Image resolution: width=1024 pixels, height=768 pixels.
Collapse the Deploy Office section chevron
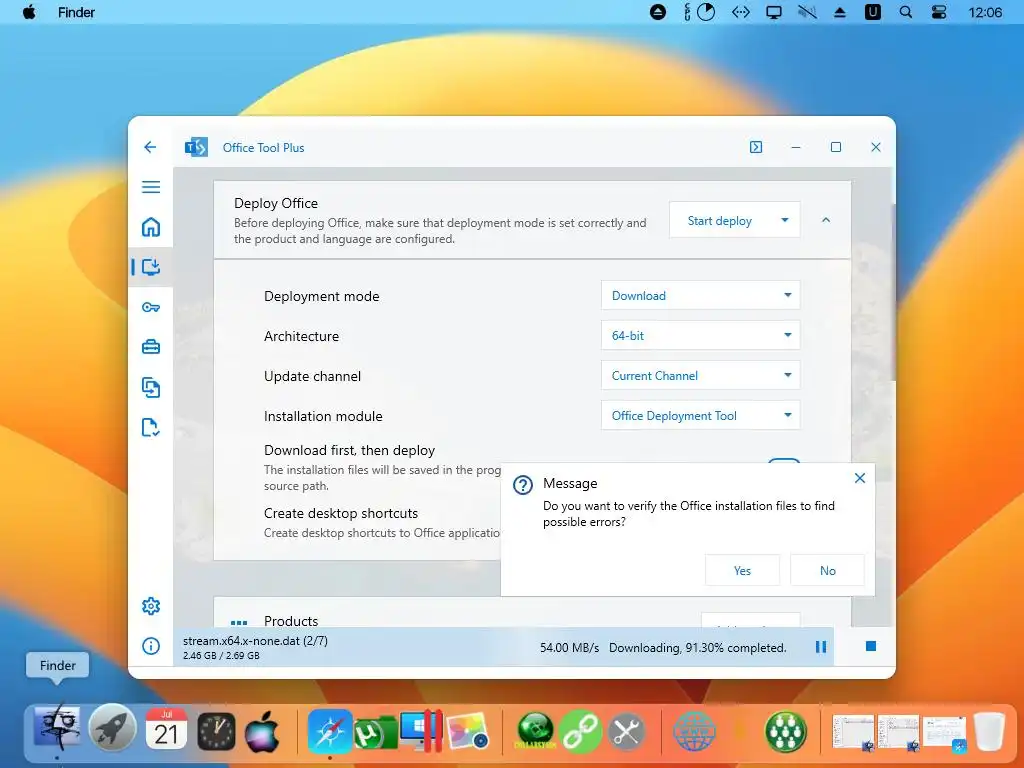(826, 220)
